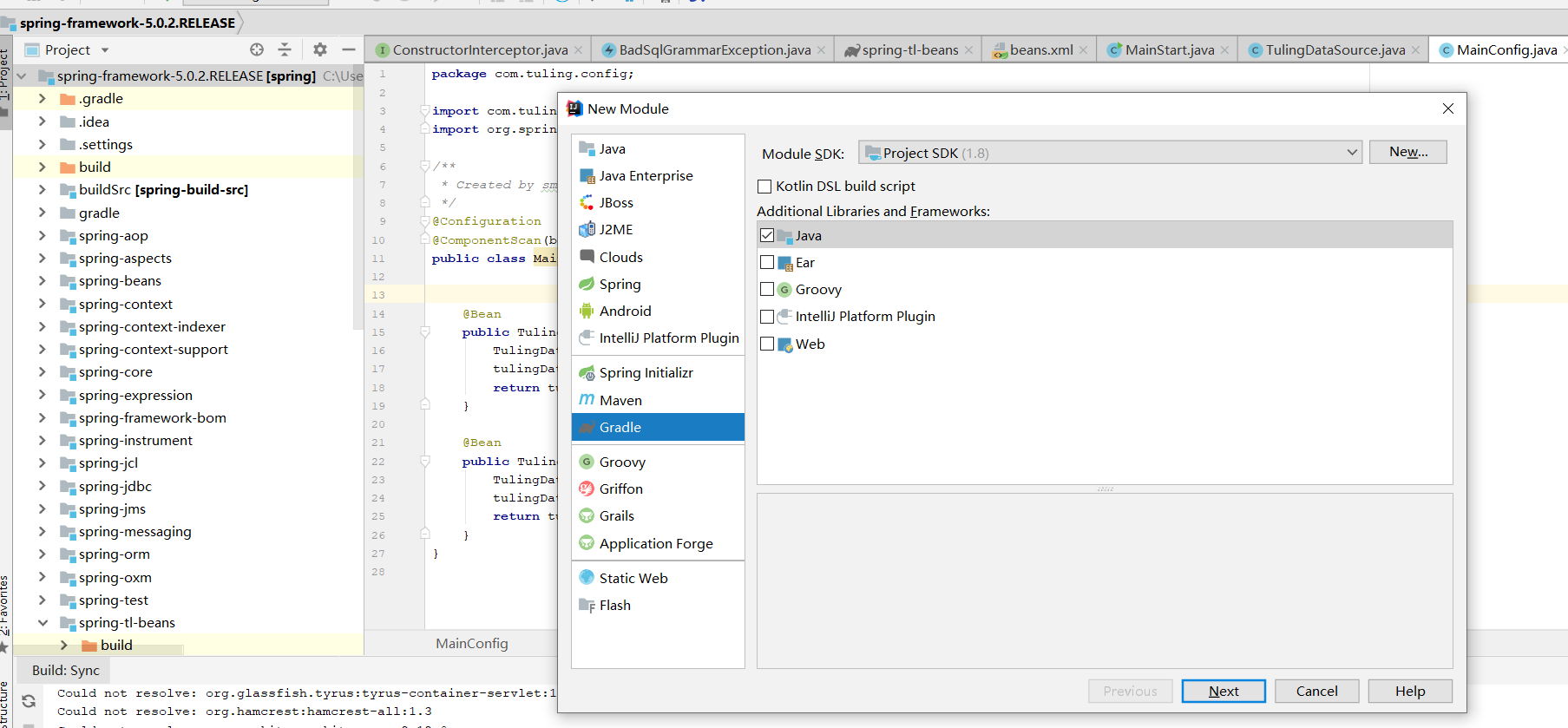Screen dimensions: 1568x728
Task: Expand the spring-core module
Action: tap(42, 371)
